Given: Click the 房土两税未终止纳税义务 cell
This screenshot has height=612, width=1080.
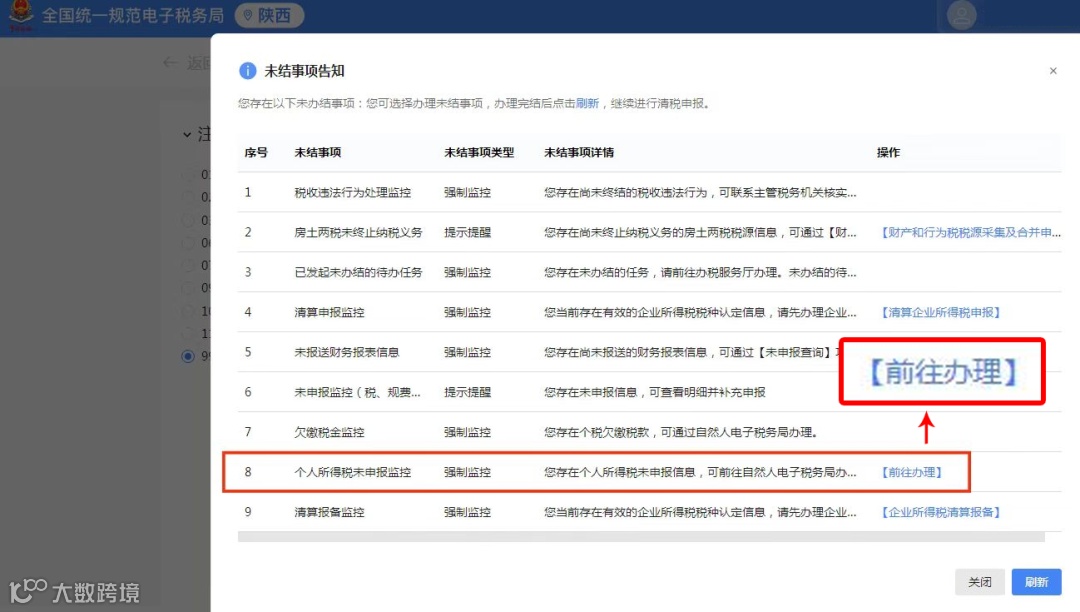Looking at the screenshot, I should pyautogui.click(x=358, y=233).
